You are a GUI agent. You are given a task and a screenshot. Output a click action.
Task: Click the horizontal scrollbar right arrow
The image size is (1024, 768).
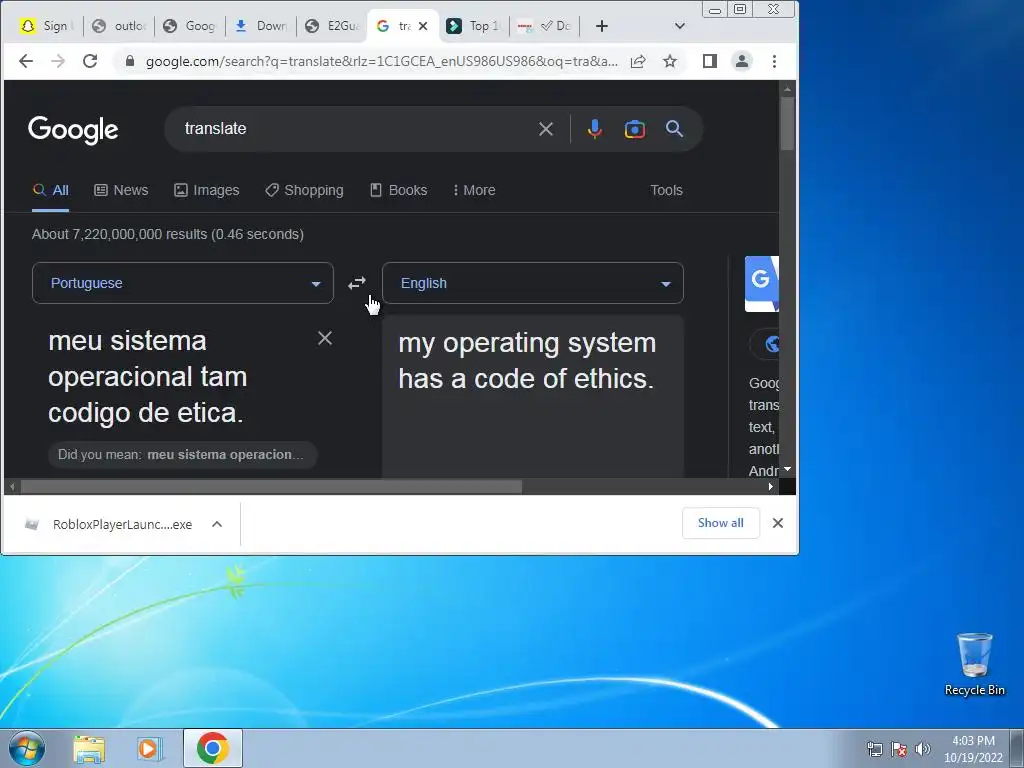[771, 487]
